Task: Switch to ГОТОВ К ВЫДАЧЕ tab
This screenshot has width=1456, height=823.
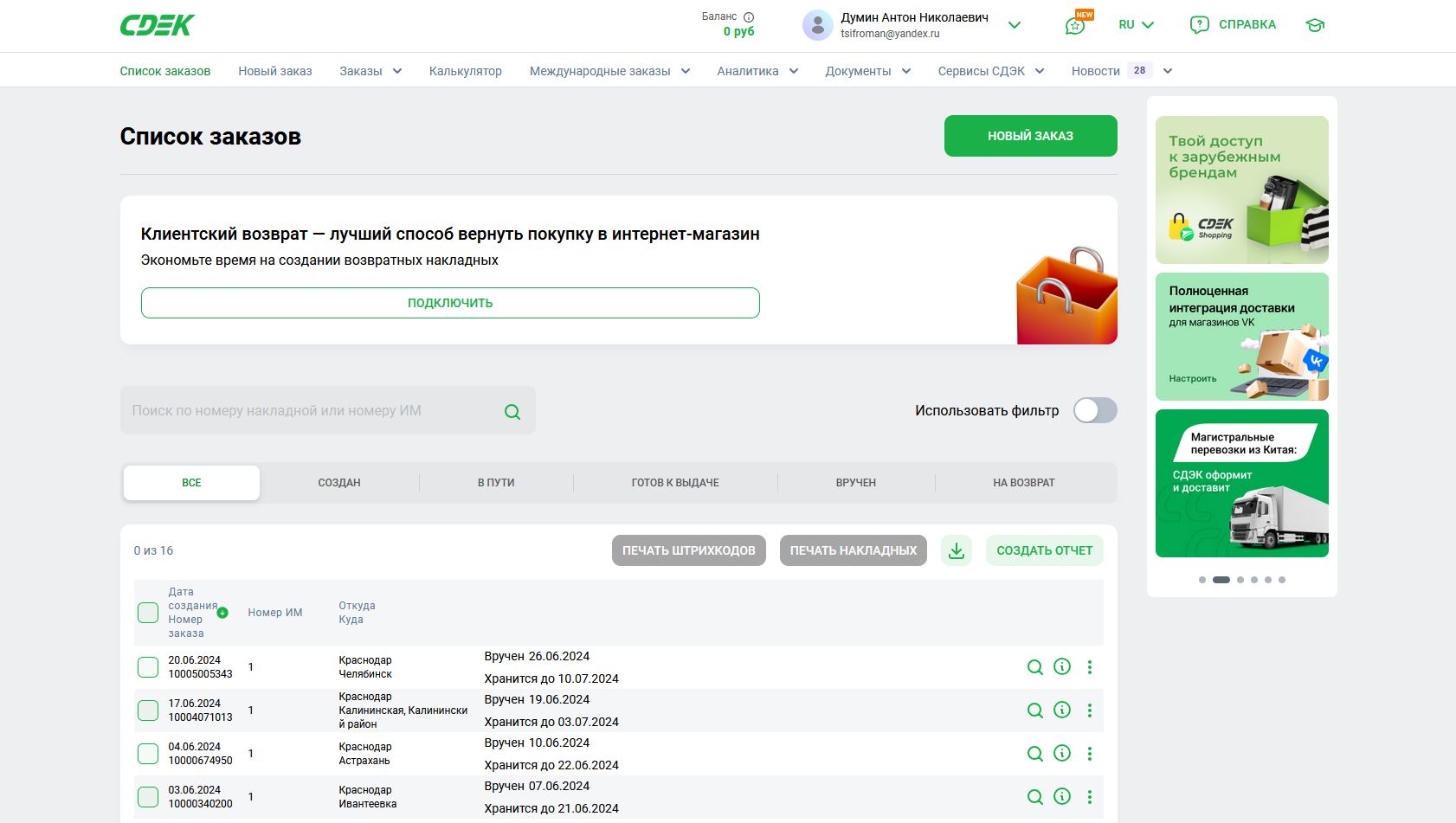Action: click(675, 483)
